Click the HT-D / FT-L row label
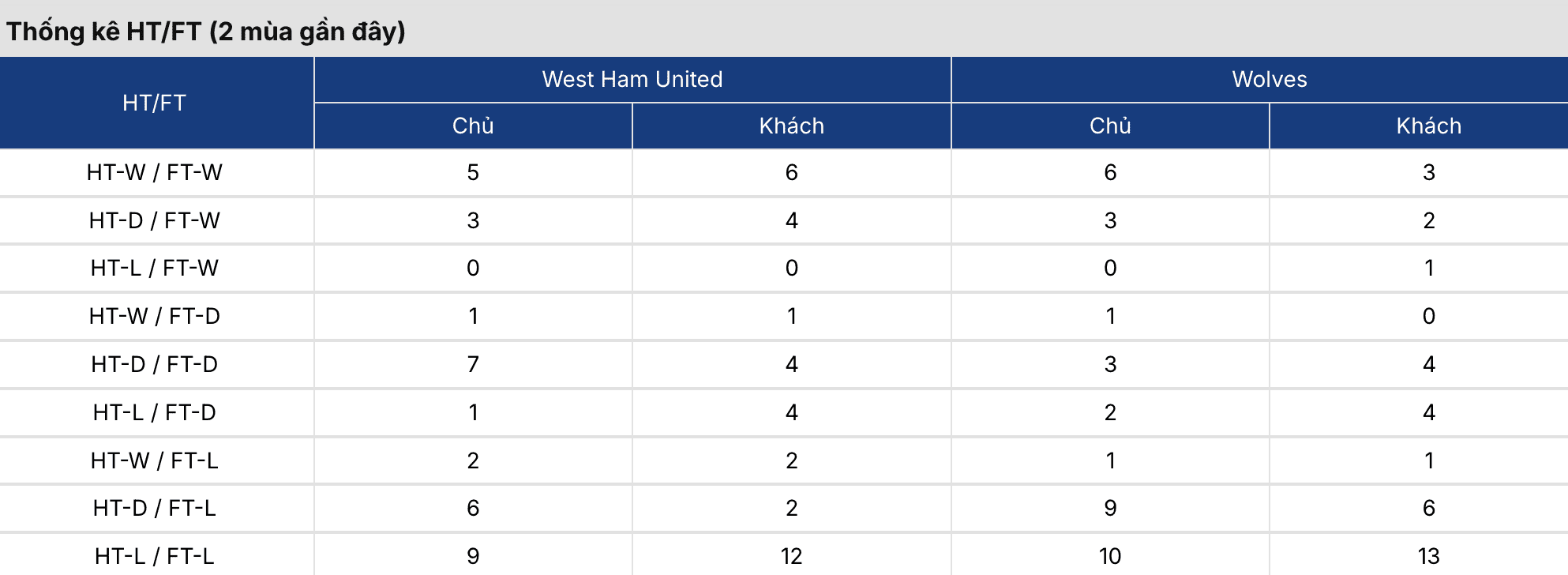1568x575 pixels. [x=155, y=508]
